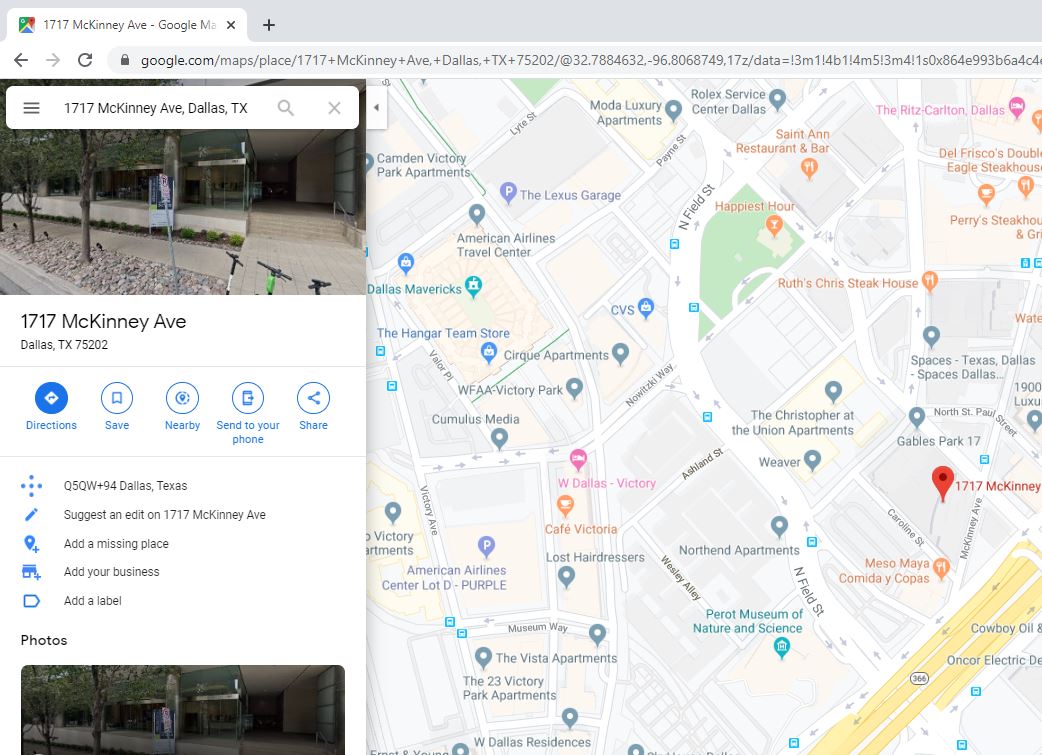Open the hamburger menu in search box
This screenshot has height=755, width=1042.
tap(31, 108)
